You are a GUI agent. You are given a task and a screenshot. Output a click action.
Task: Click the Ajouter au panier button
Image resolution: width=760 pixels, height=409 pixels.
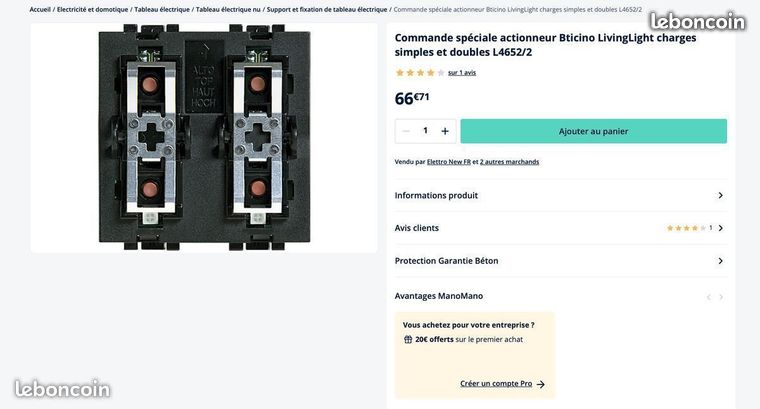click(593, 131)
